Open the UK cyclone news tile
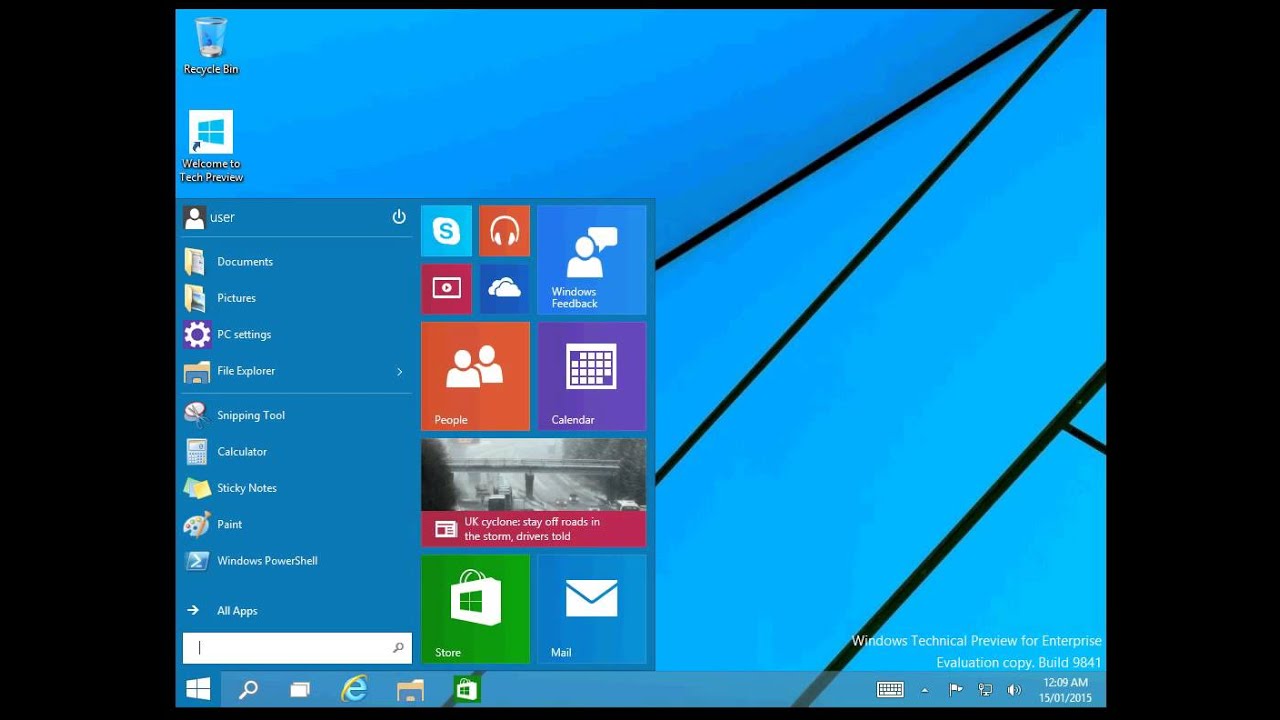This screenshot has height=720, width=1280. coord(533,493)
